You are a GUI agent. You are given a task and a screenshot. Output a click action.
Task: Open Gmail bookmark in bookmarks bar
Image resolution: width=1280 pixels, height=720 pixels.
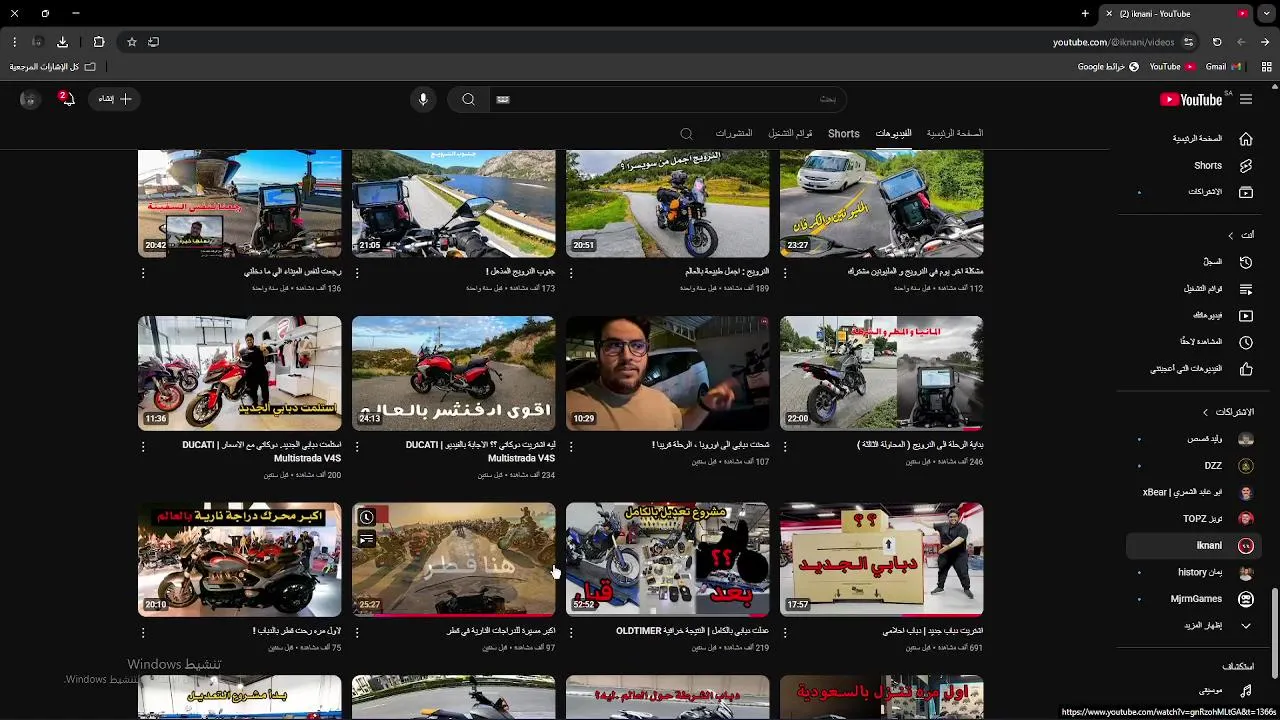(x=1223, y=67)
